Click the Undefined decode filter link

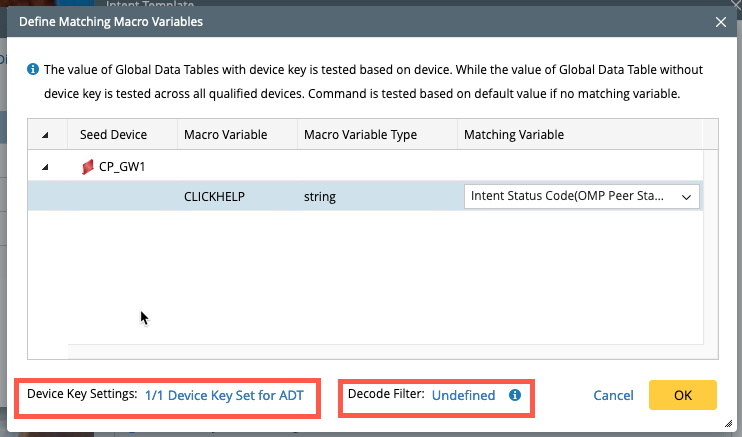463,395
